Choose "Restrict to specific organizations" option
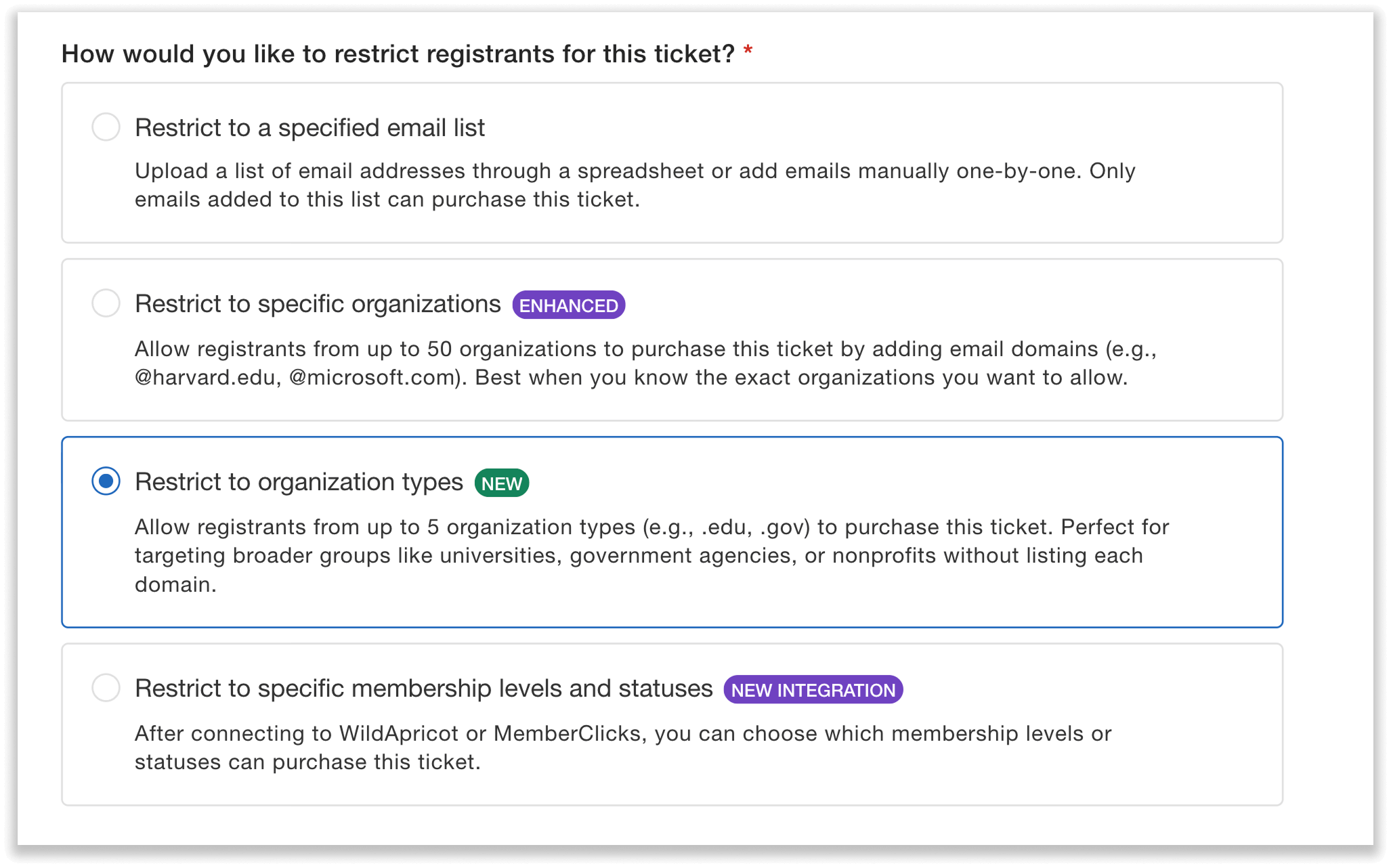 (x=106, y=303)
